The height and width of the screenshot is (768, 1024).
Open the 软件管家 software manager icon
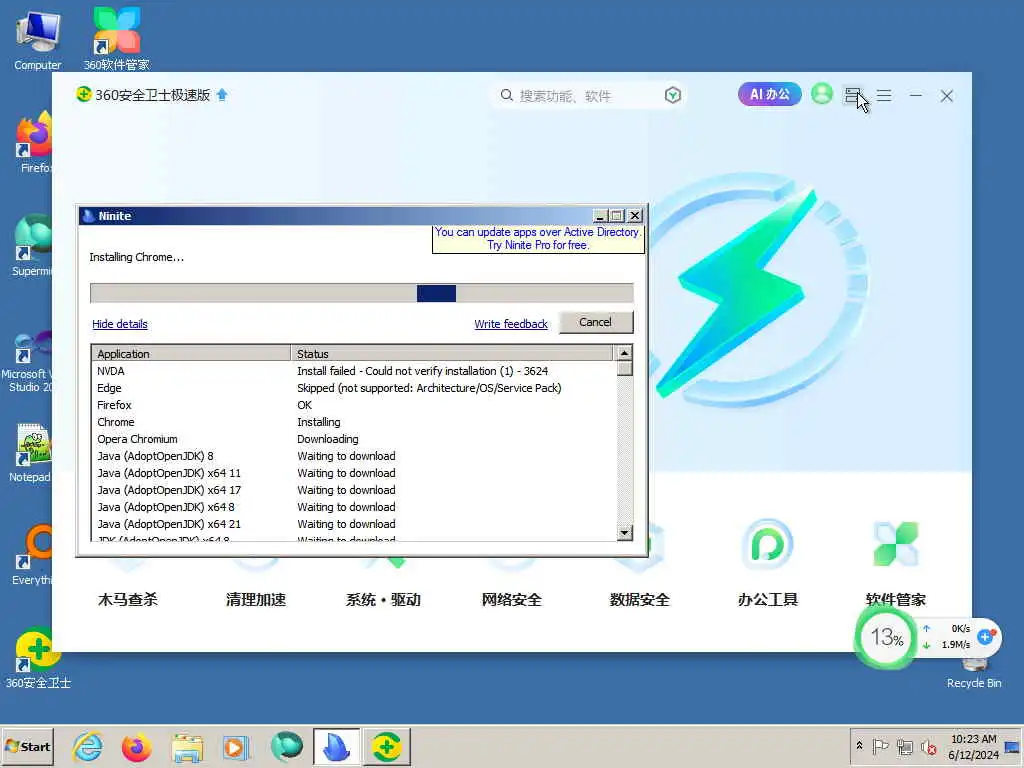click(x=895, y=543)
